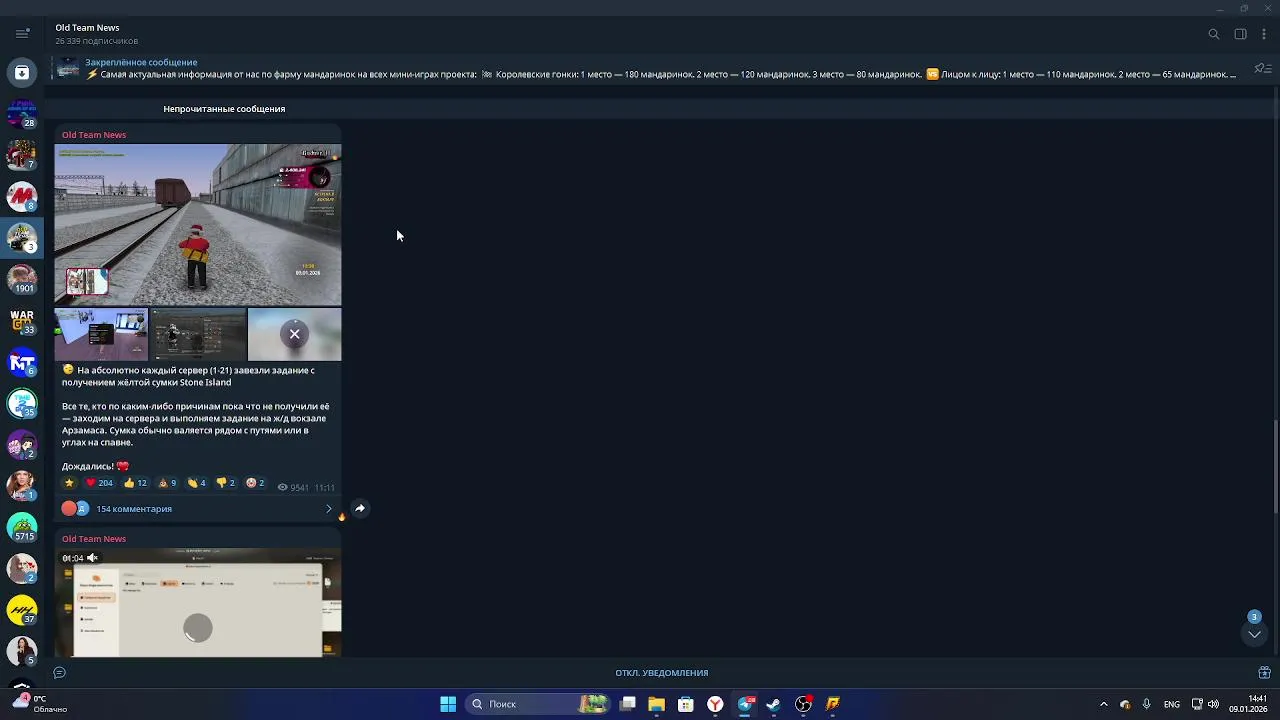Open Yandex Browser from the taskbar
This screenshot has width=1280, height=720.
[x=715, y=704]
